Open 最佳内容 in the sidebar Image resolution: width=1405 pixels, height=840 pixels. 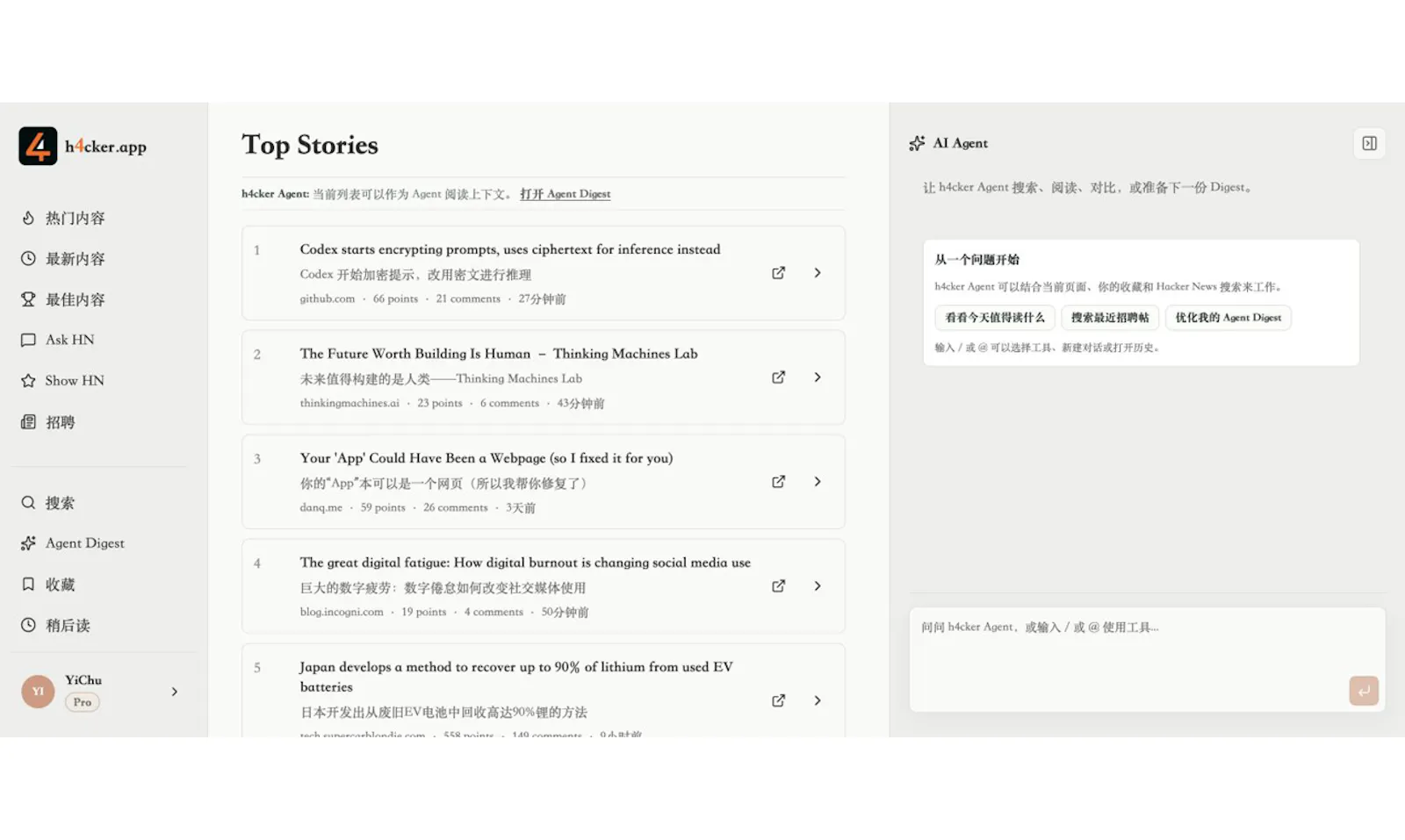click(x=75, y=299)
